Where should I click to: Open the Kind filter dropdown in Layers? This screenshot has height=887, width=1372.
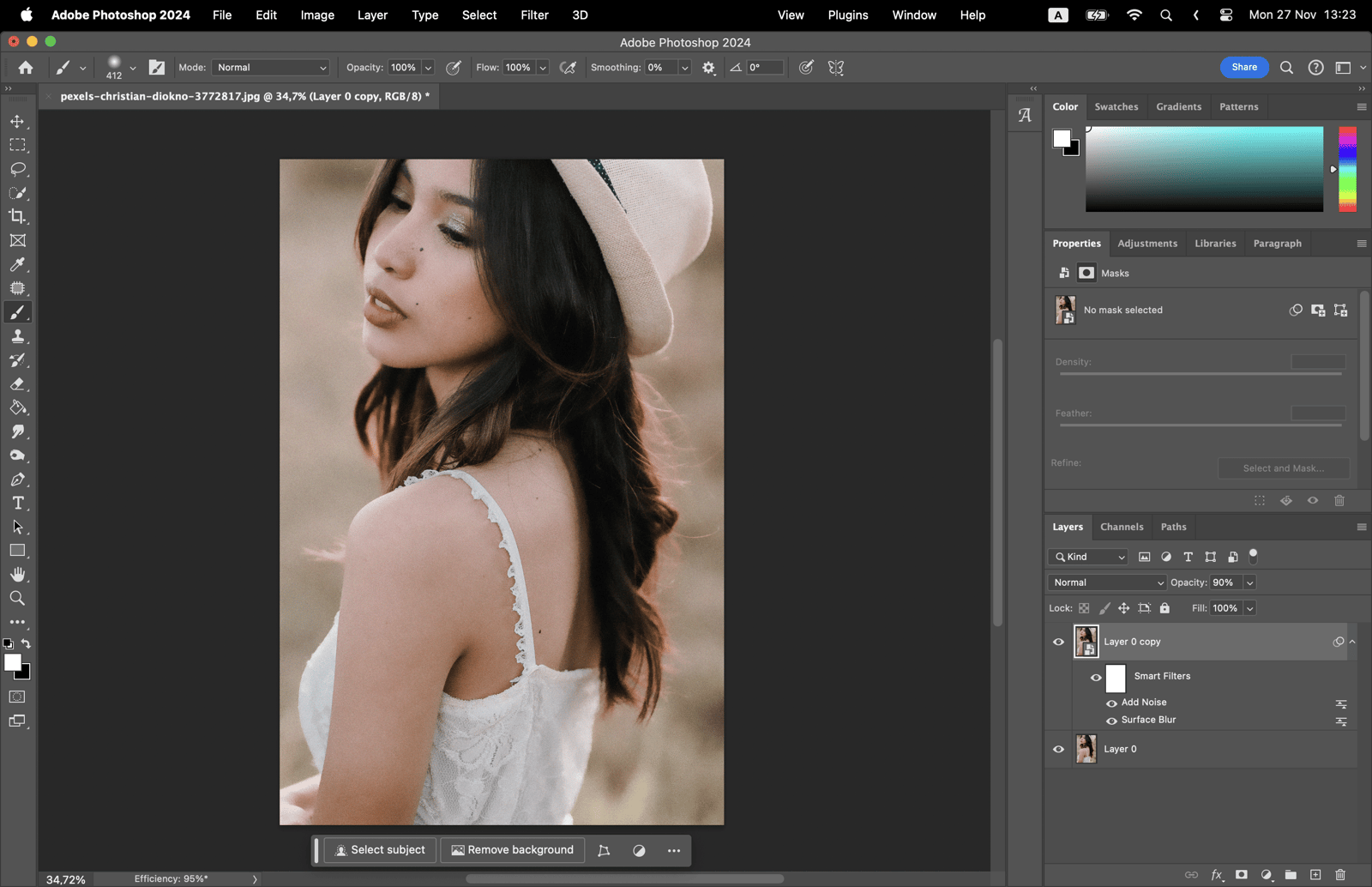[x=1088, y=557]
